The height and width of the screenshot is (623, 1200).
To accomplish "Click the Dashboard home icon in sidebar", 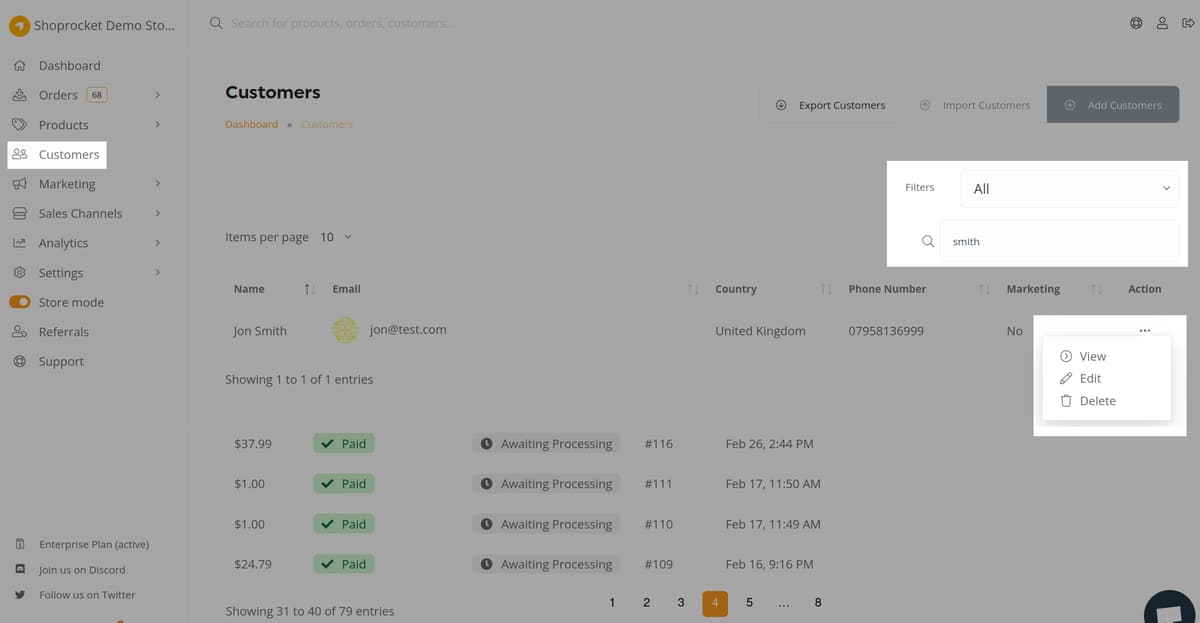I will (19, 66).
